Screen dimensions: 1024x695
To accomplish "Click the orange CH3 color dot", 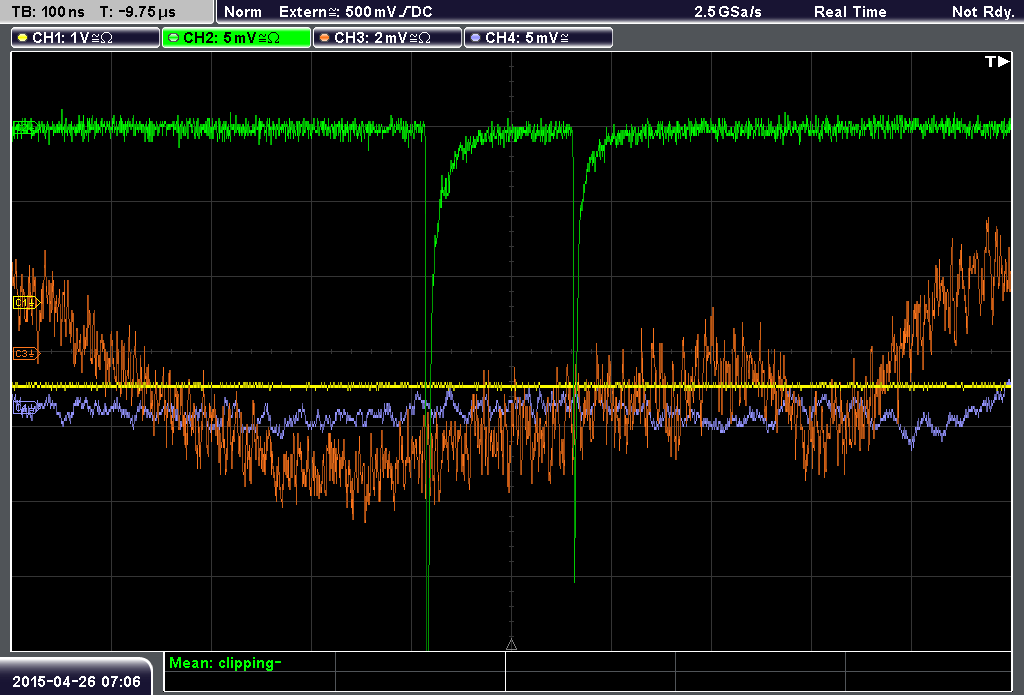I will tap(325, 38).
